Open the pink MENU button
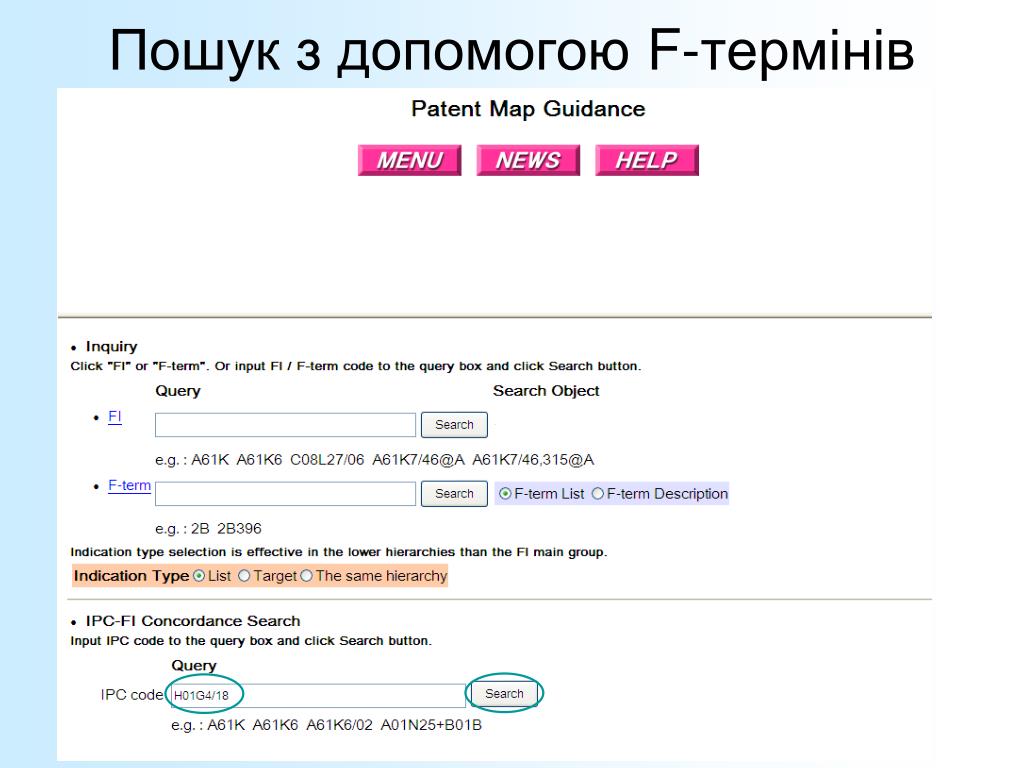Screen dimensions: 1024x768 click(409, 160)
